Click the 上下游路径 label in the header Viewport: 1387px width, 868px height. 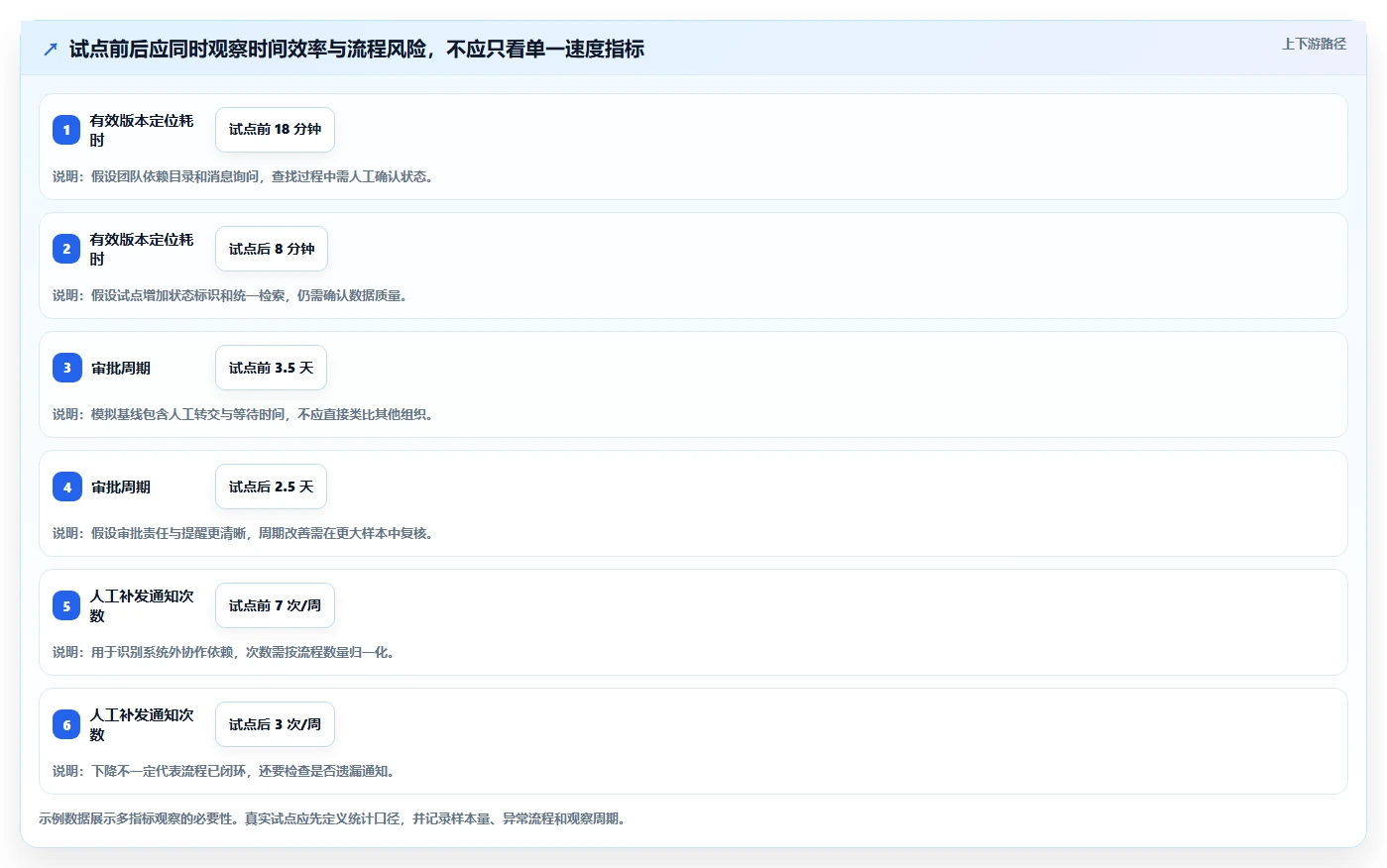coord(1314,44)
